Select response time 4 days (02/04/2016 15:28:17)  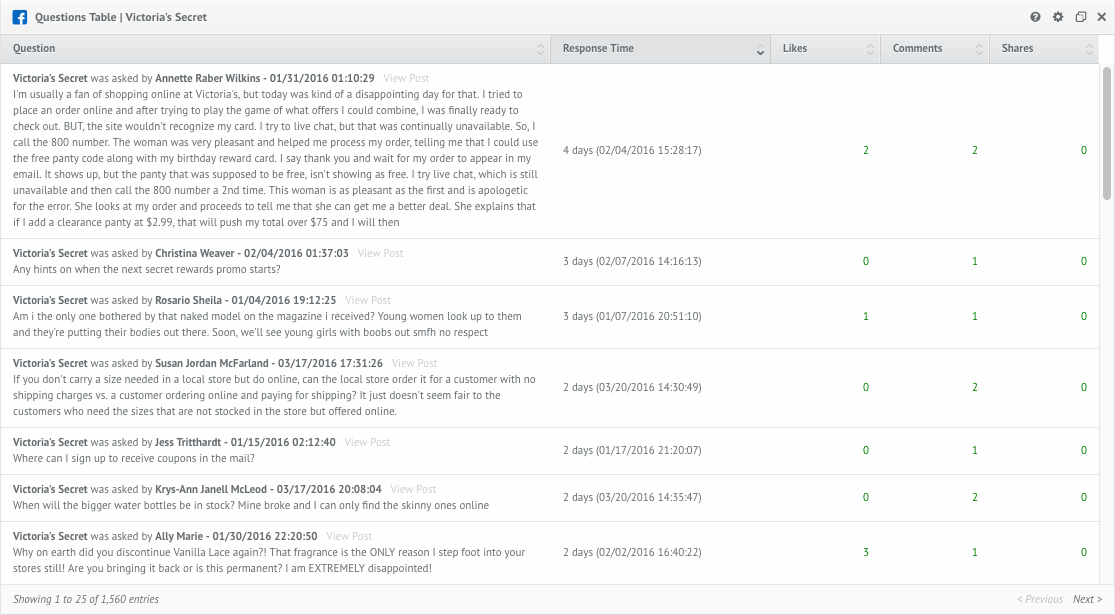tap(632, 151)
